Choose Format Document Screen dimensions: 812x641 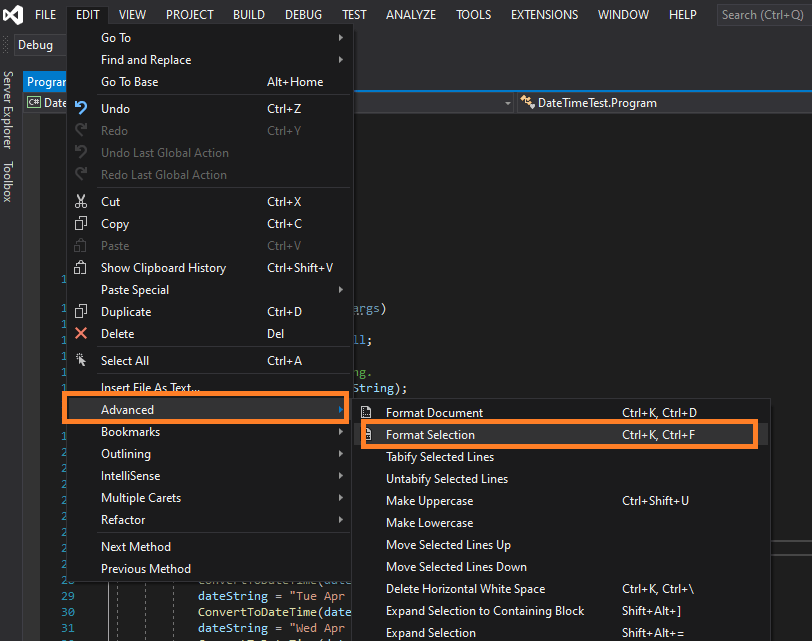[x=561, y=412]
